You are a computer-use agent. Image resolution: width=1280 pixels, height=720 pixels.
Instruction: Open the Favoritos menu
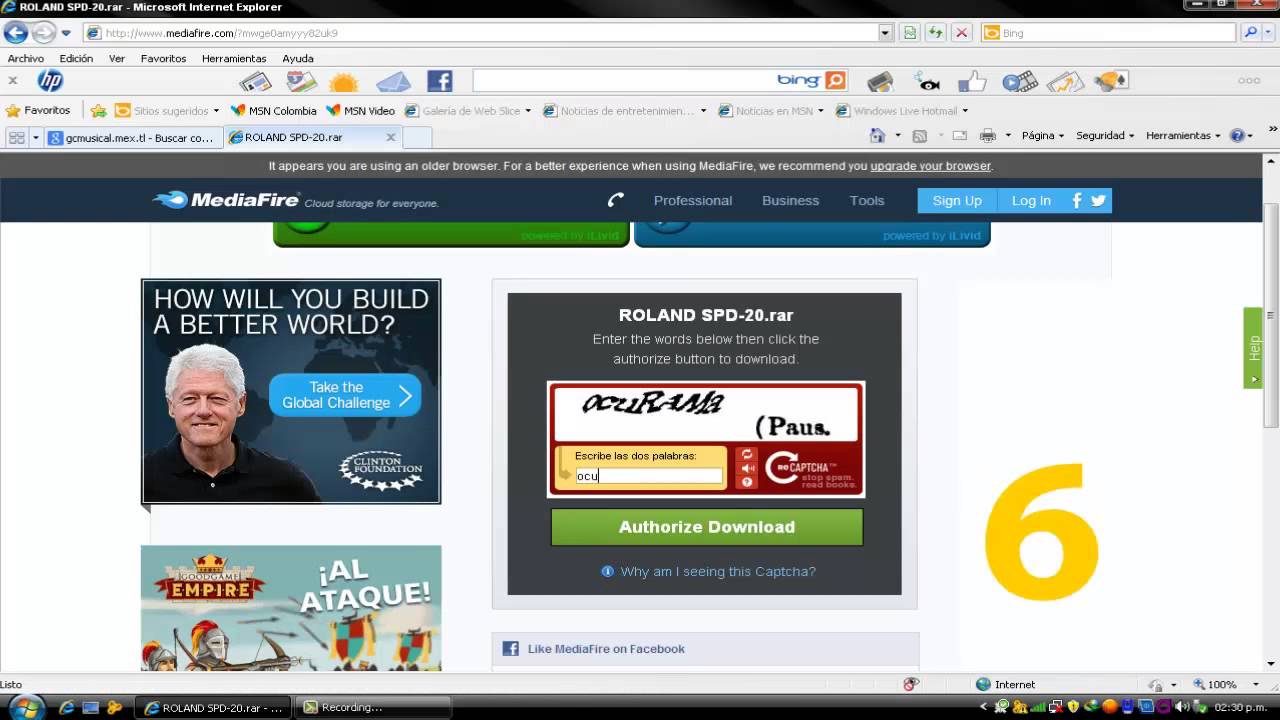[163, 59]
